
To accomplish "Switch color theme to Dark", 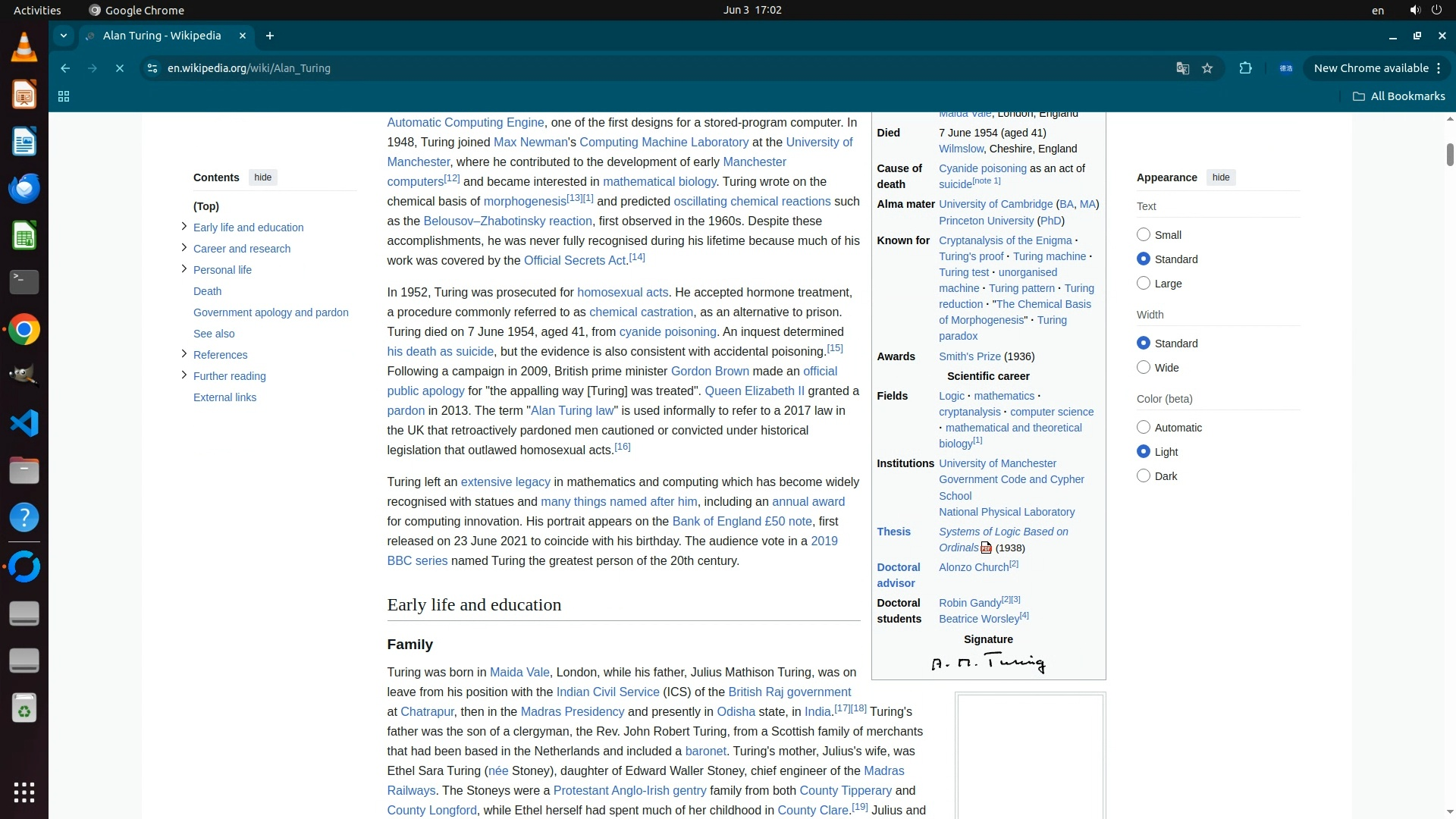I will point(1144,475).
